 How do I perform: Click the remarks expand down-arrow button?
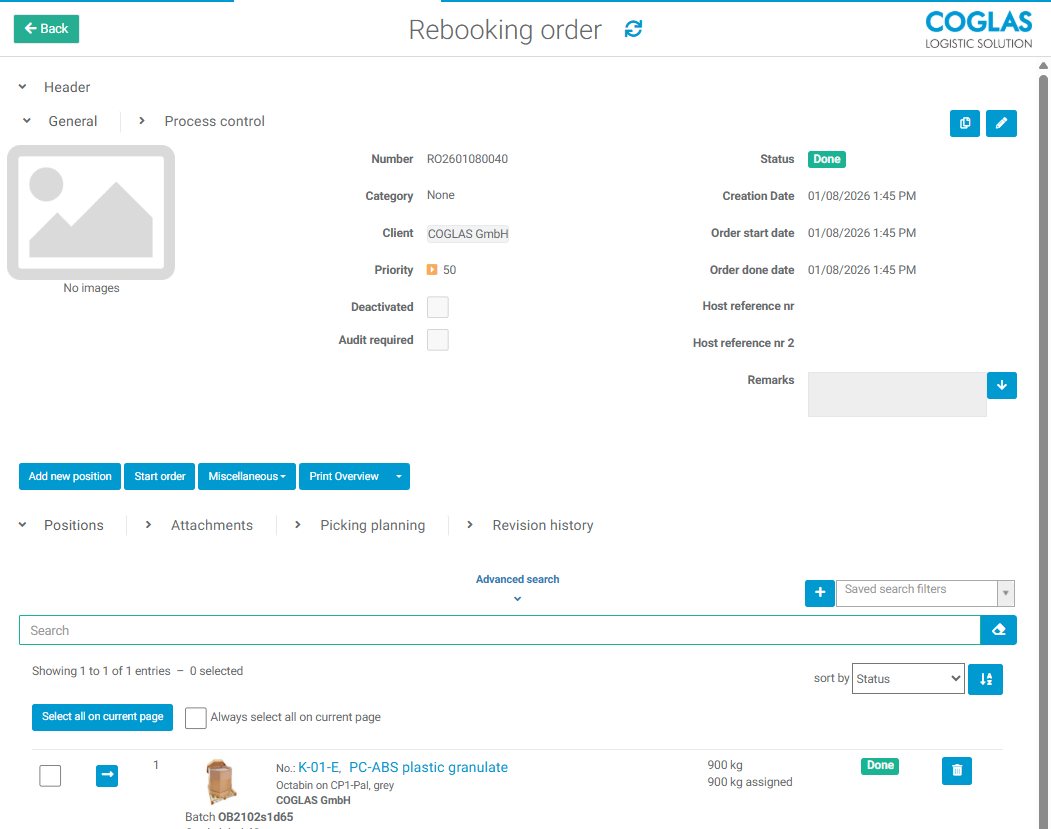click(x=1001, y=386)
